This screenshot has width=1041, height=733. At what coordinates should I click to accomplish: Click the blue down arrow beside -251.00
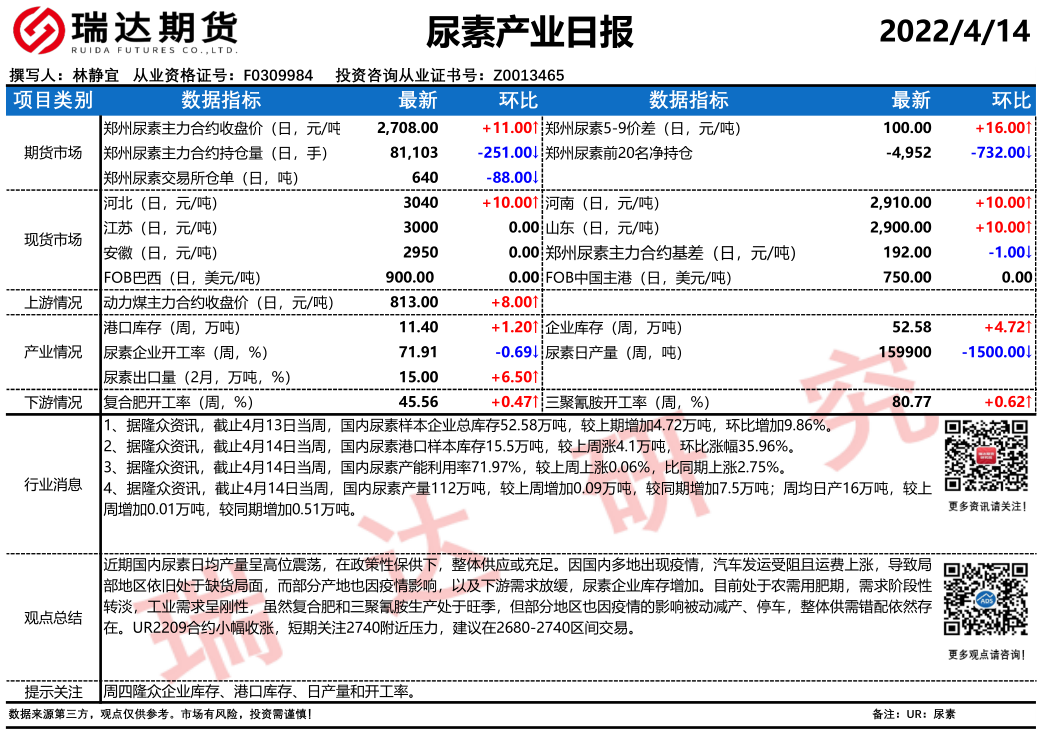point(536,153)
